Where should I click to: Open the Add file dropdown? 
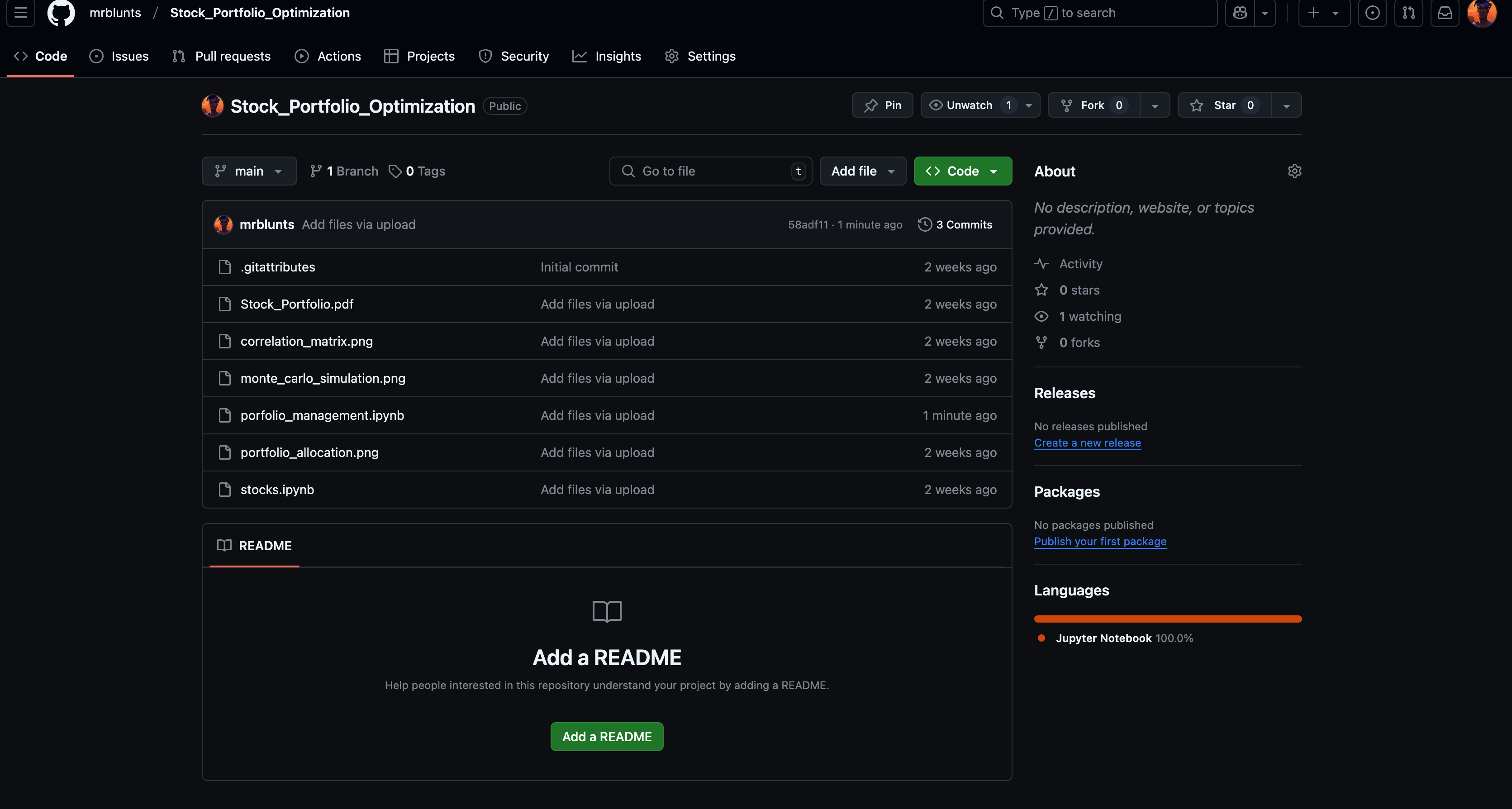pos(862,171)
